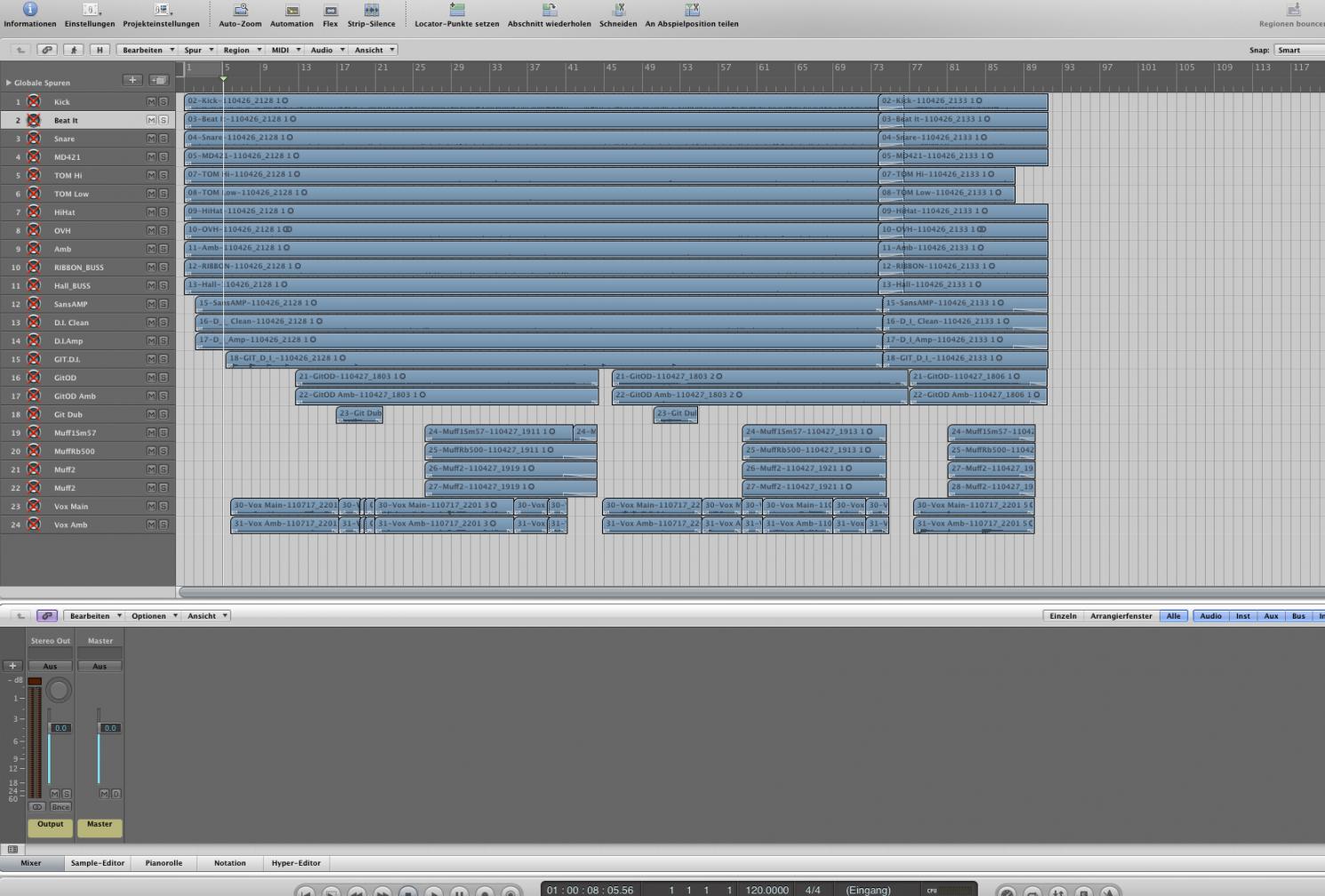
Task: Solo the Git Dub track
Action: (164, 414)
